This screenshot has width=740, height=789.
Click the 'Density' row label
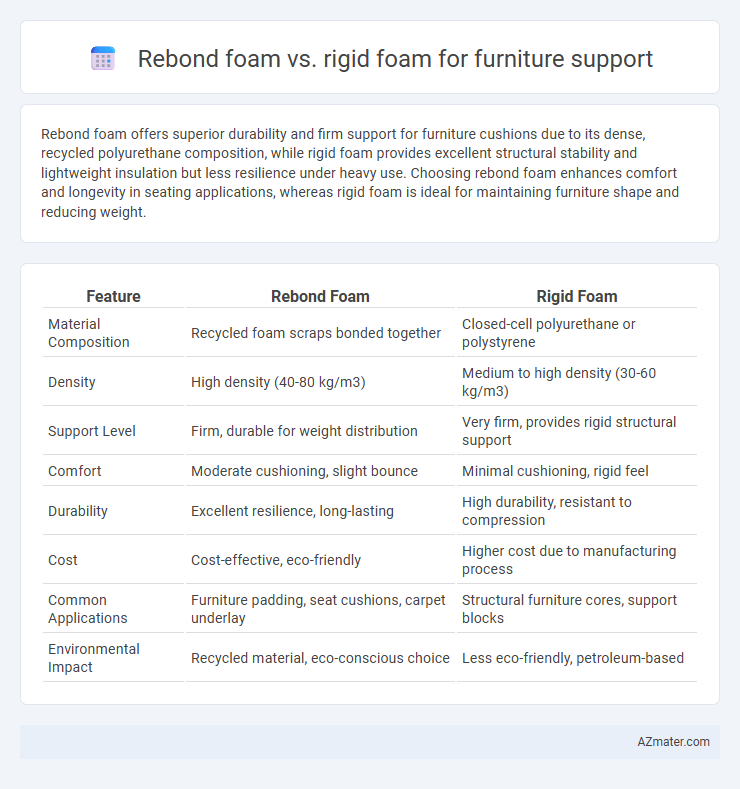point(71,382)
